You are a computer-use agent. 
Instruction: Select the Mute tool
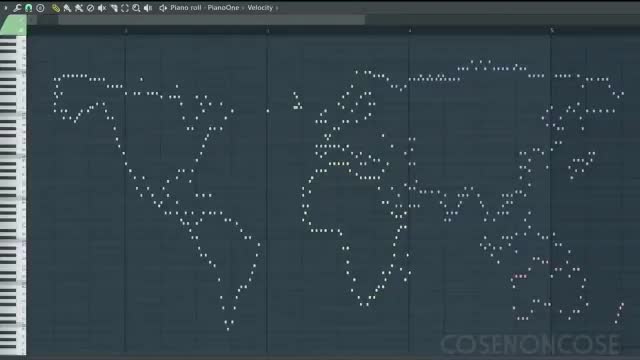click(102, 8)
